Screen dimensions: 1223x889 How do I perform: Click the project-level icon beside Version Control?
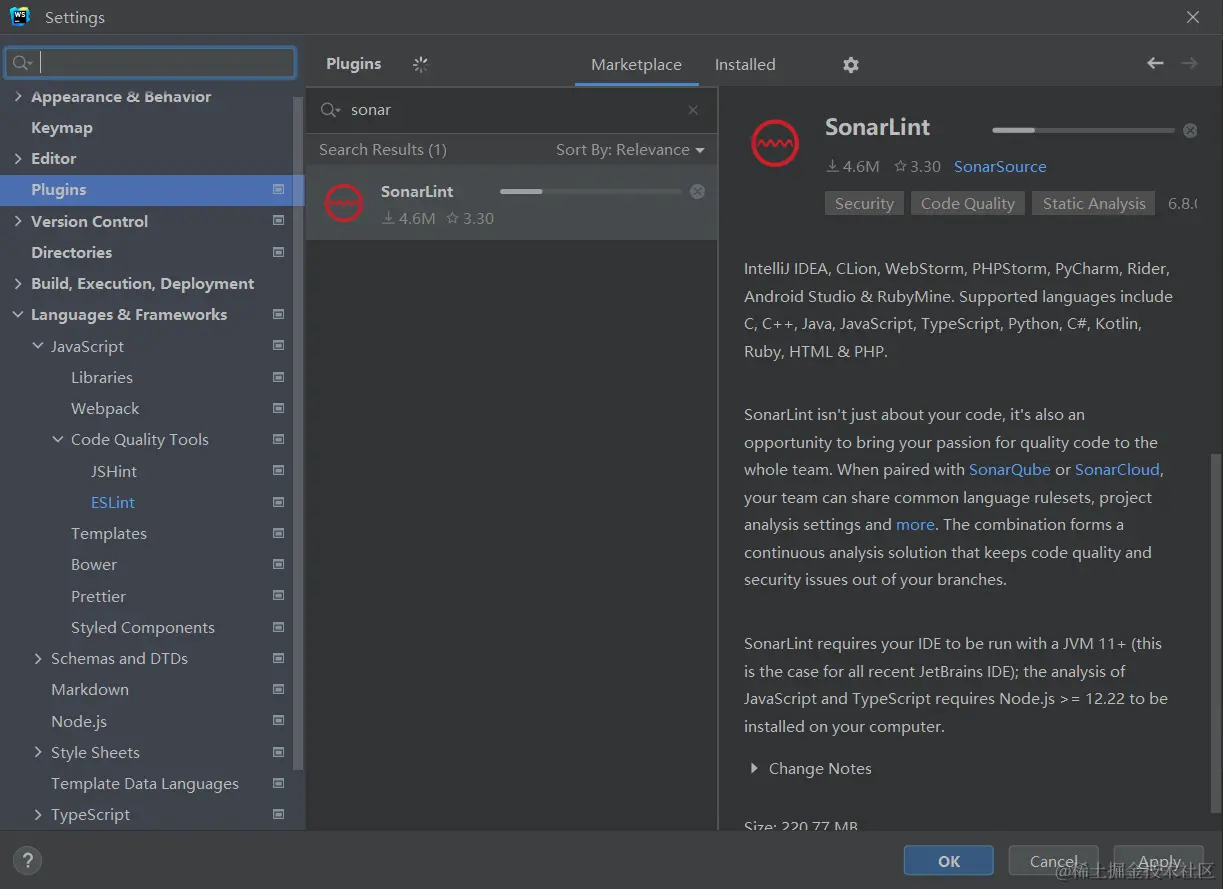point(278,221)
